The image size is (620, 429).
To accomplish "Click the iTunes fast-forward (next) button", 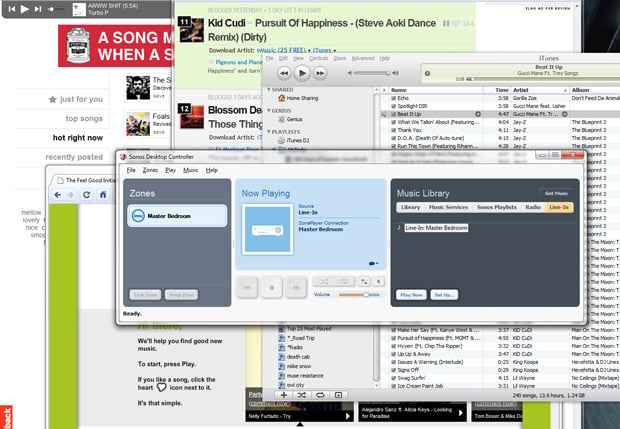I will [320, 73].
